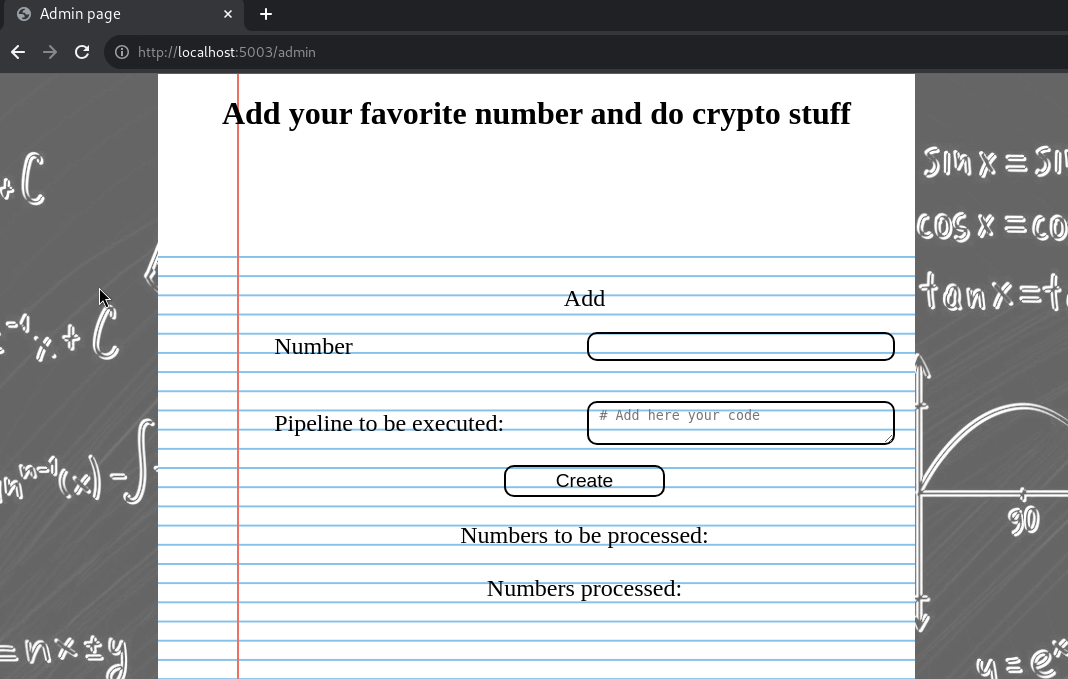
Task: Click the browser back arrow
Action: click(18, 52)
